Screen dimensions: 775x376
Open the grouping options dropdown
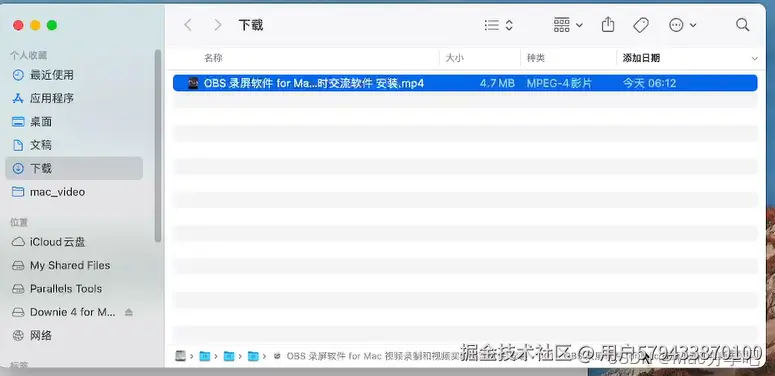coord(567,25)
